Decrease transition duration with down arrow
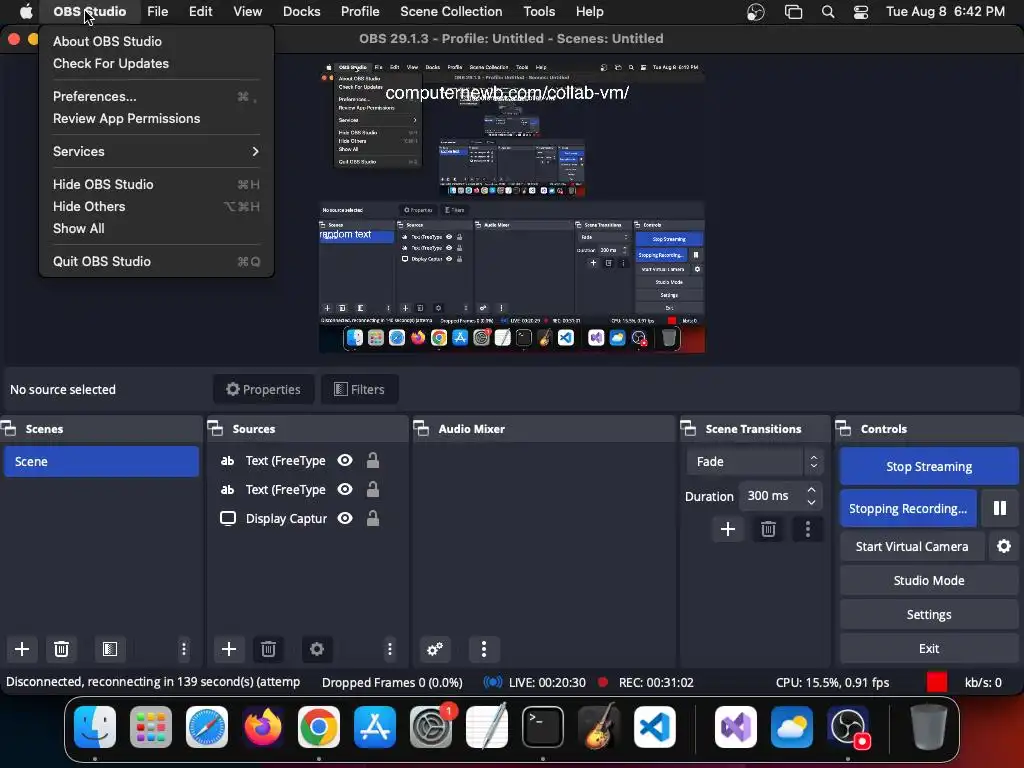 coord(811,502)
